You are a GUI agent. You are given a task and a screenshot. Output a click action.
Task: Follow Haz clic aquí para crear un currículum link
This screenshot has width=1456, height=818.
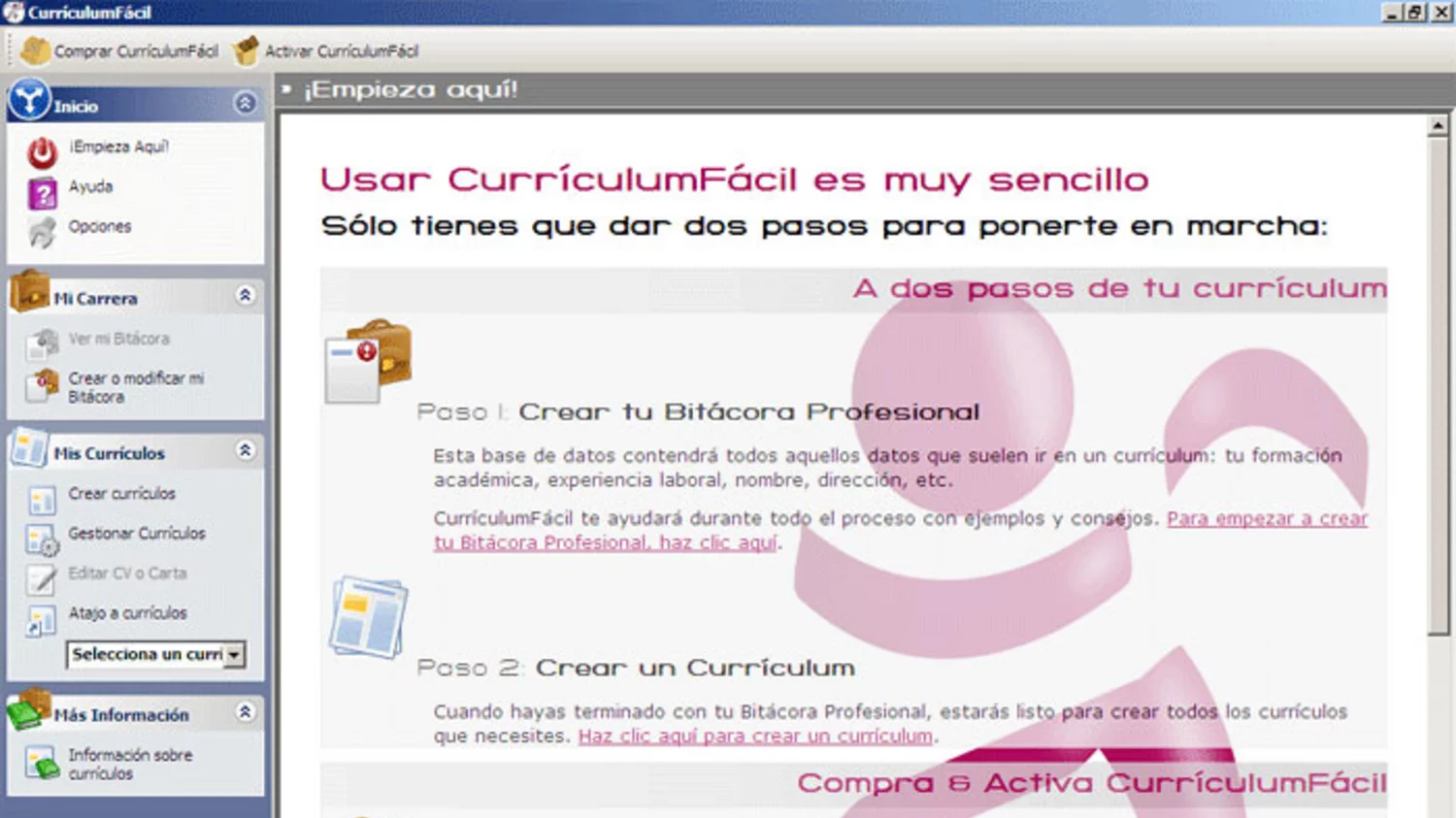(x=755, y=736)
